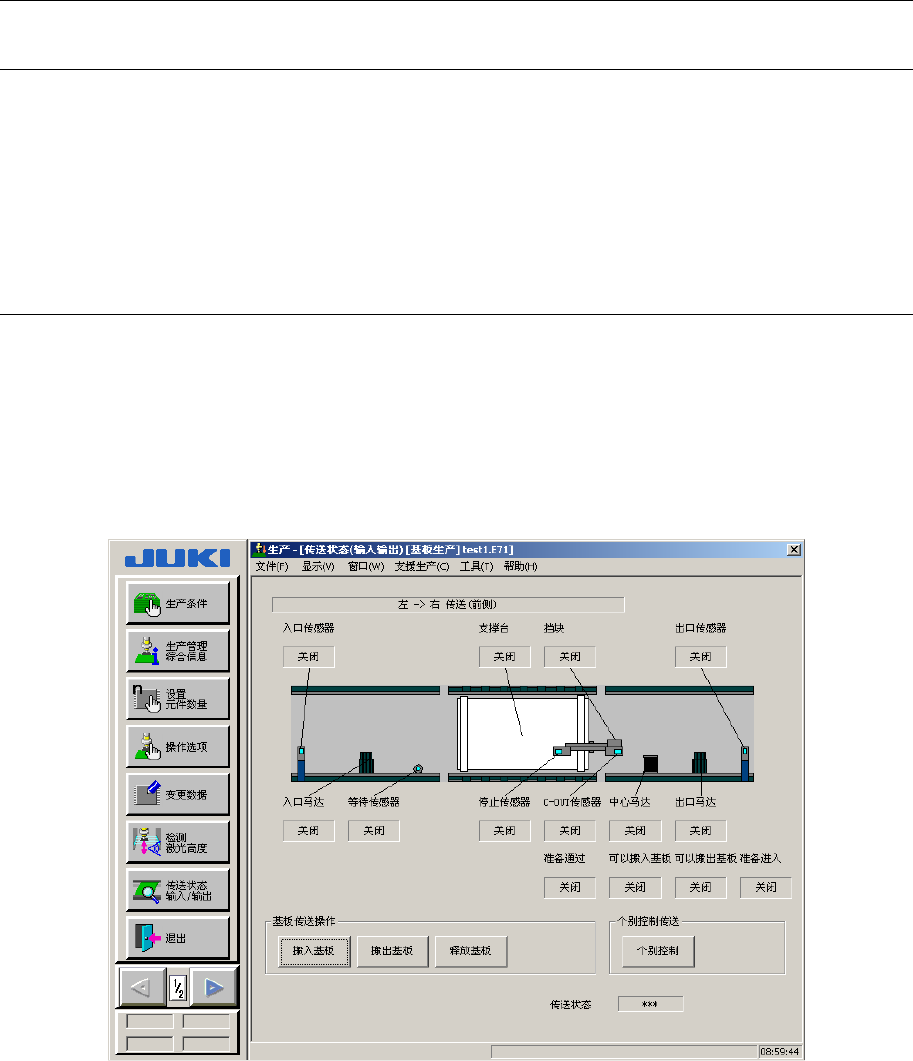Open the 显示(V) menu
Image resolution: width=913 pixels, height=1061 pixels.
click(x=318, y=566)
